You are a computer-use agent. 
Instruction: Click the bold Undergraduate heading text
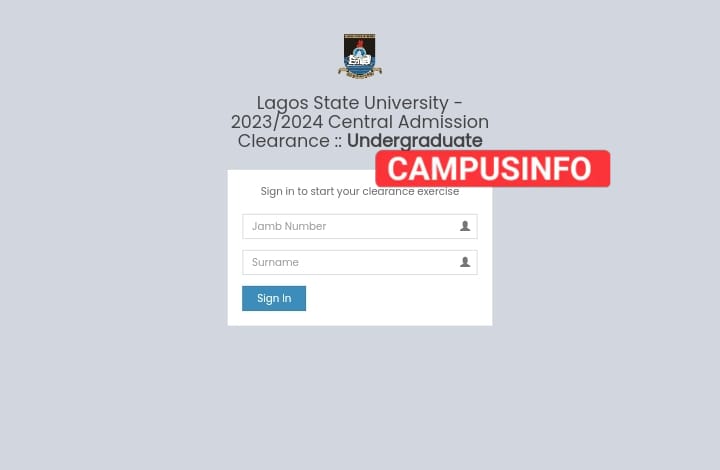[415, 141]
